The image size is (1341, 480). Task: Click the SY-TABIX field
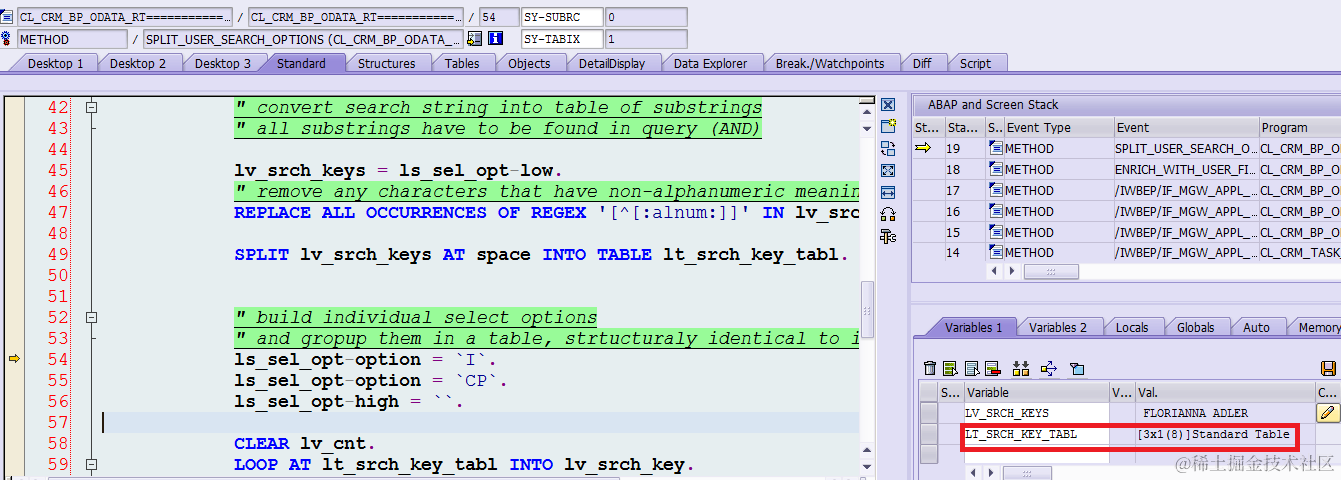[x=563, y=39]
